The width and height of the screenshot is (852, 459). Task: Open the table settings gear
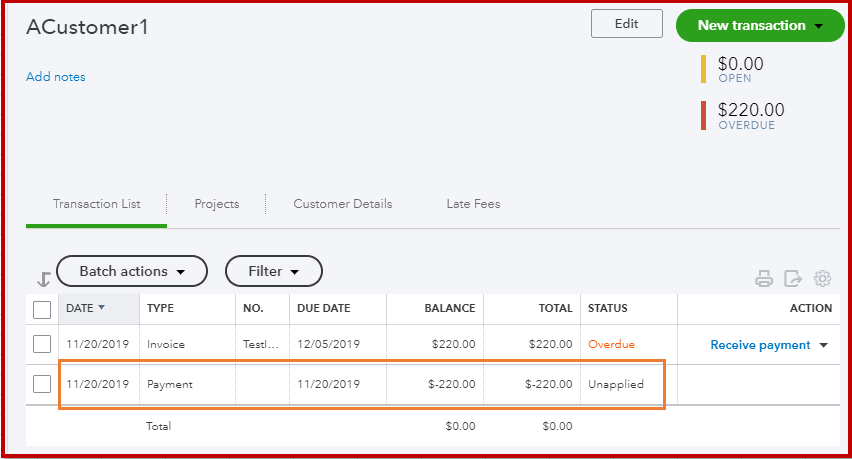pos(823,279)
